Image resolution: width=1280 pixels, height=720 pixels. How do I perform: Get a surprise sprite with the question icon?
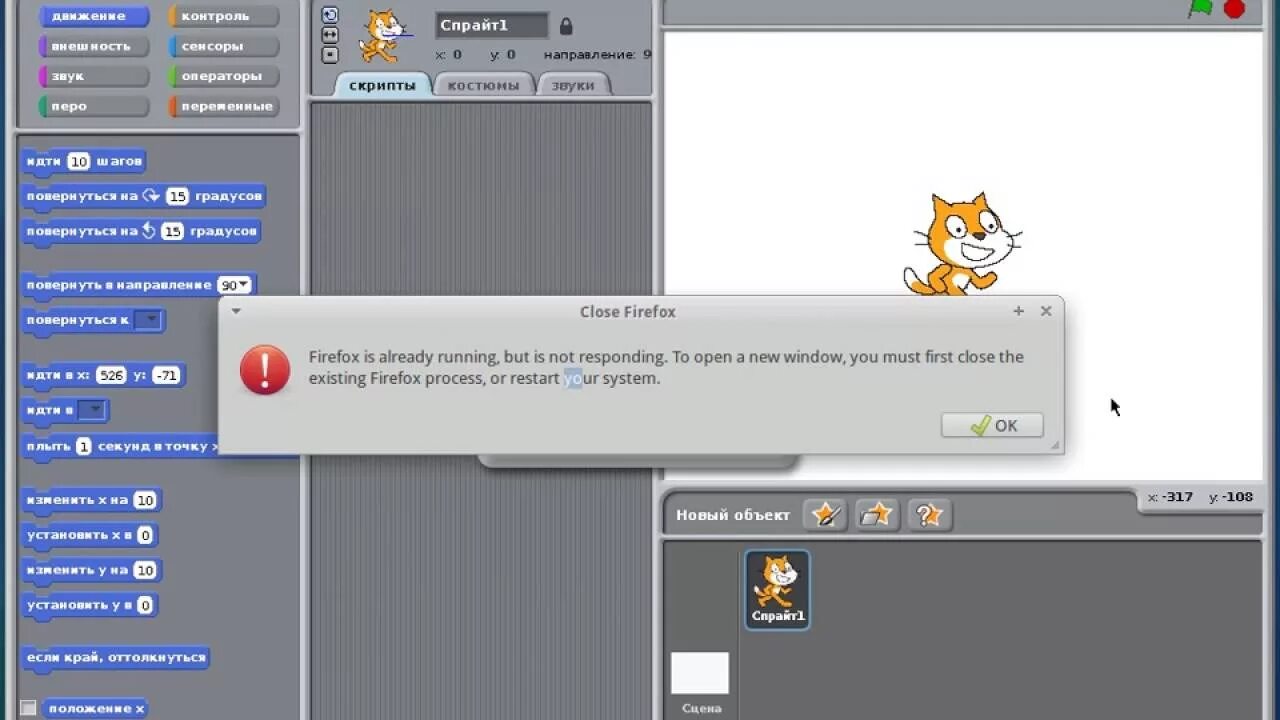point(928,514)
